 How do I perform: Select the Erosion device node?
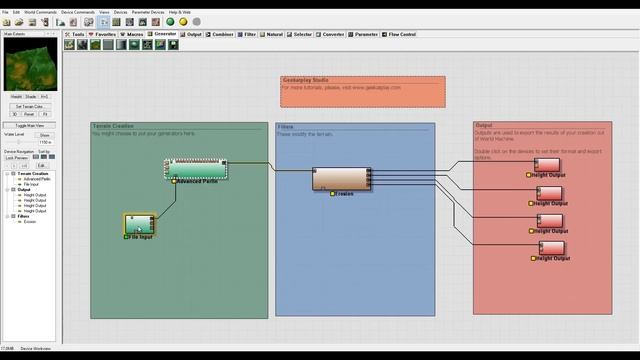pos(342,179)
